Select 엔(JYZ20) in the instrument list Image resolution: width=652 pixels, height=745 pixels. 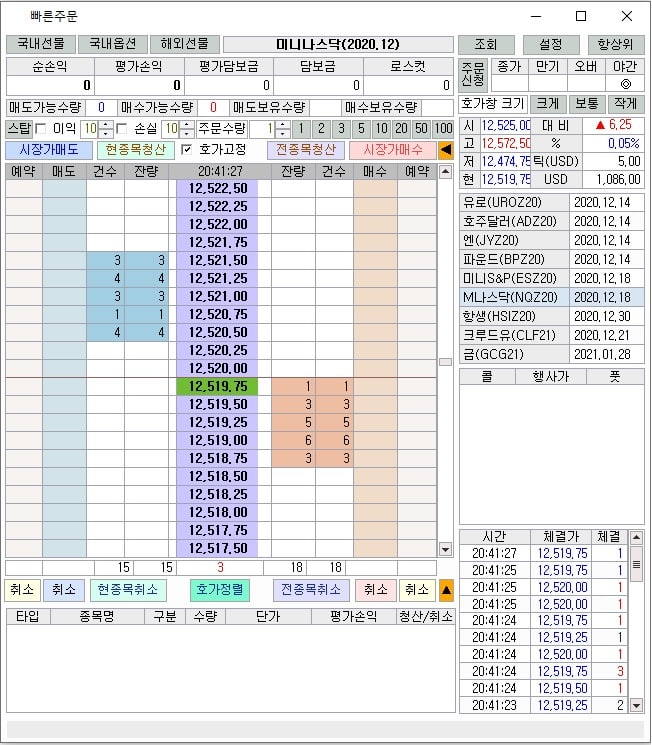pyautogui.click(x=514, y=241)
